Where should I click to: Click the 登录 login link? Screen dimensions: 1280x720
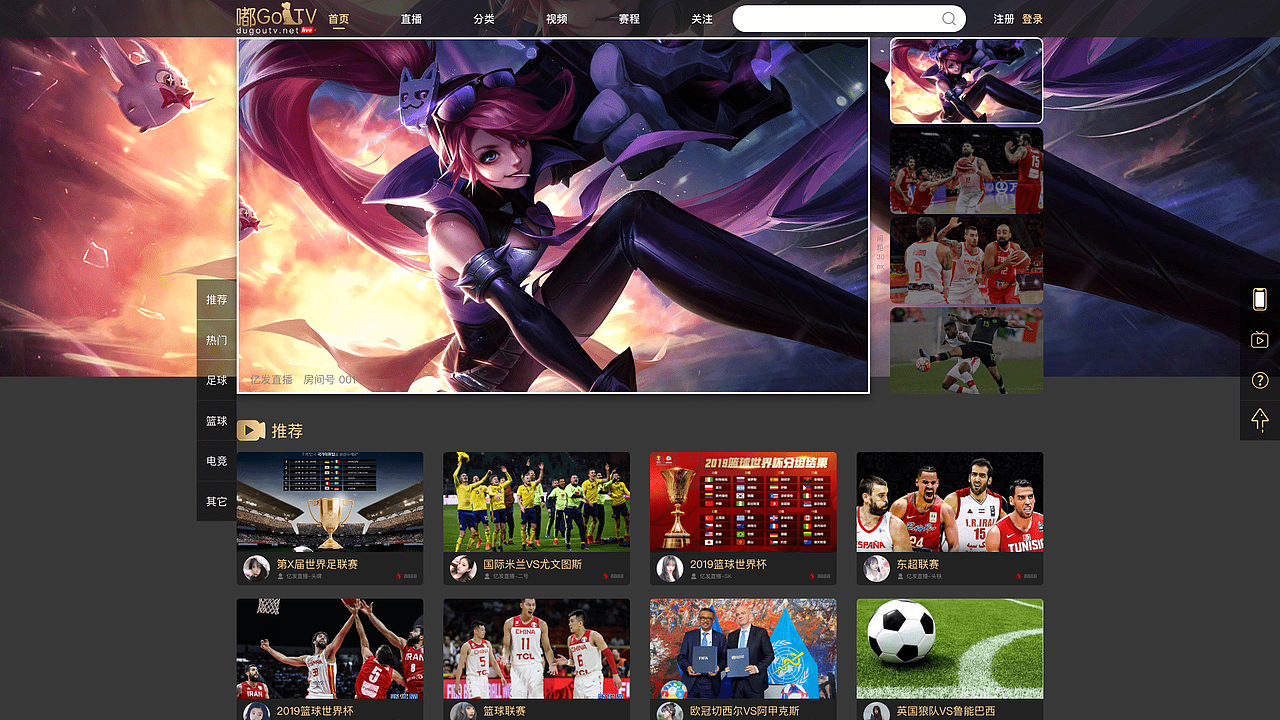1032,19
